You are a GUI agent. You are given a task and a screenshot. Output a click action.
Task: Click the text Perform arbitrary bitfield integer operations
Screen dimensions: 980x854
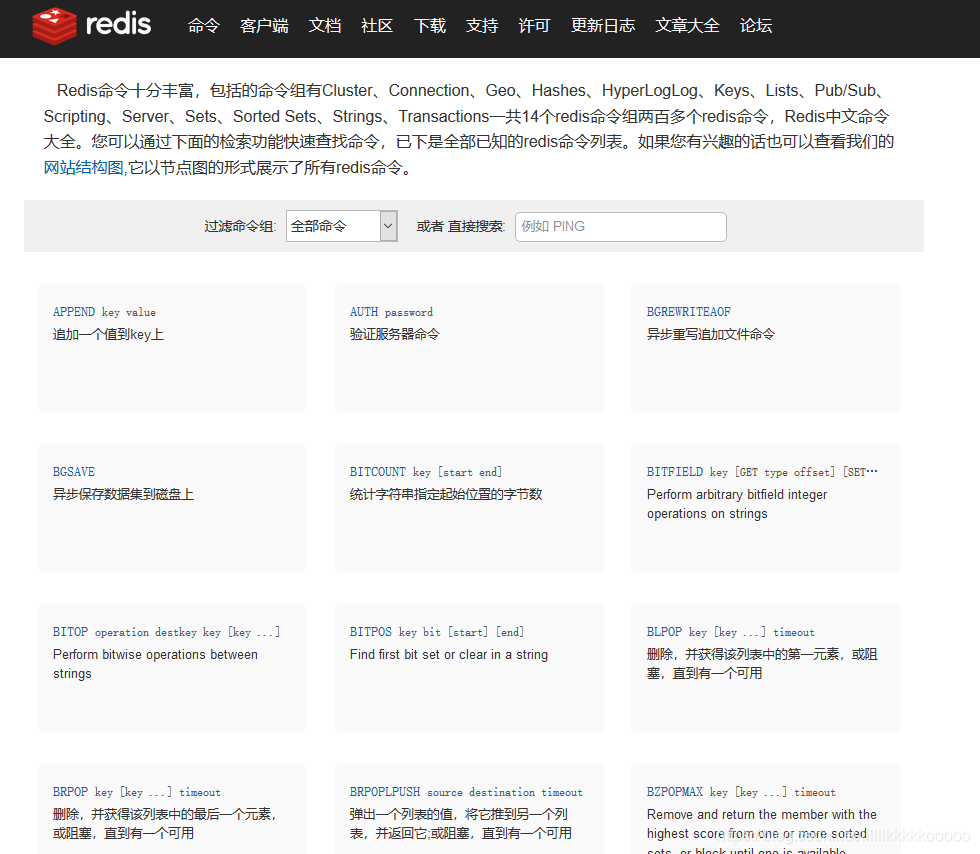[737, 504]
